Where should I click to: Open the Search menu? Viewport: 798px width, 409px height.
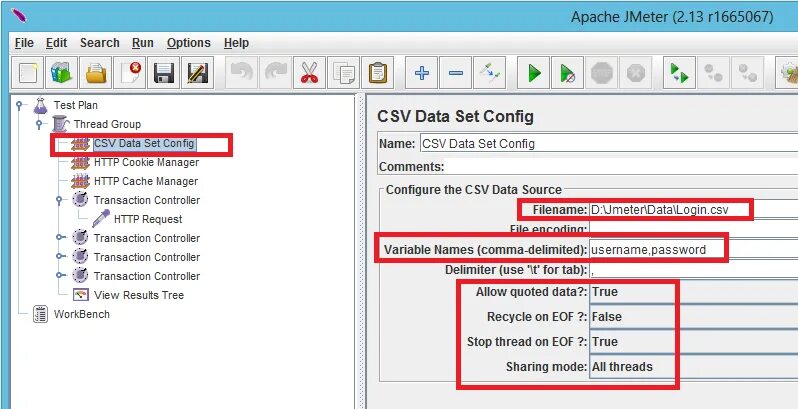tap(100, 43)
